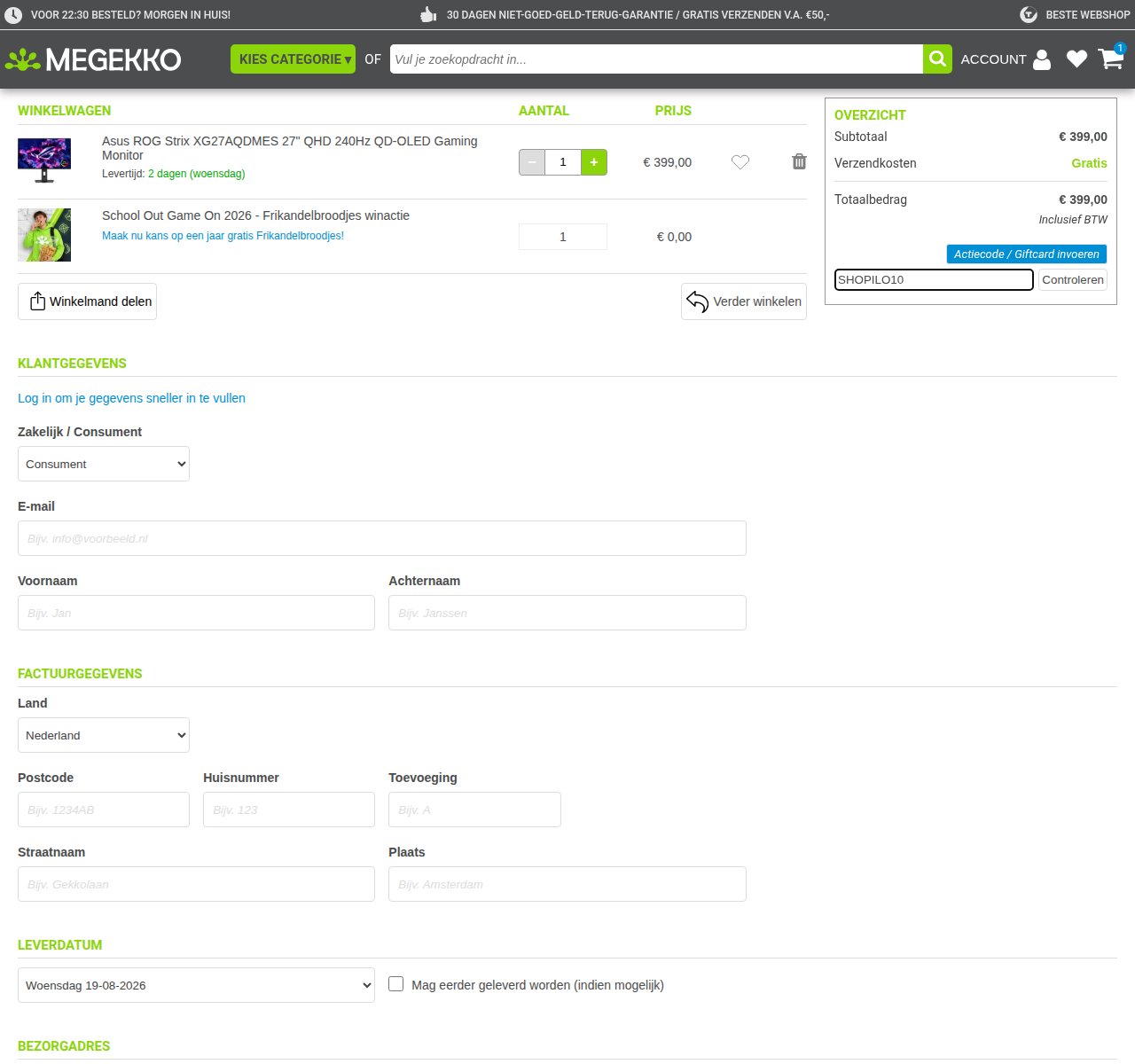Decrease Asus monitor quantity

click(x=532, y=162)
